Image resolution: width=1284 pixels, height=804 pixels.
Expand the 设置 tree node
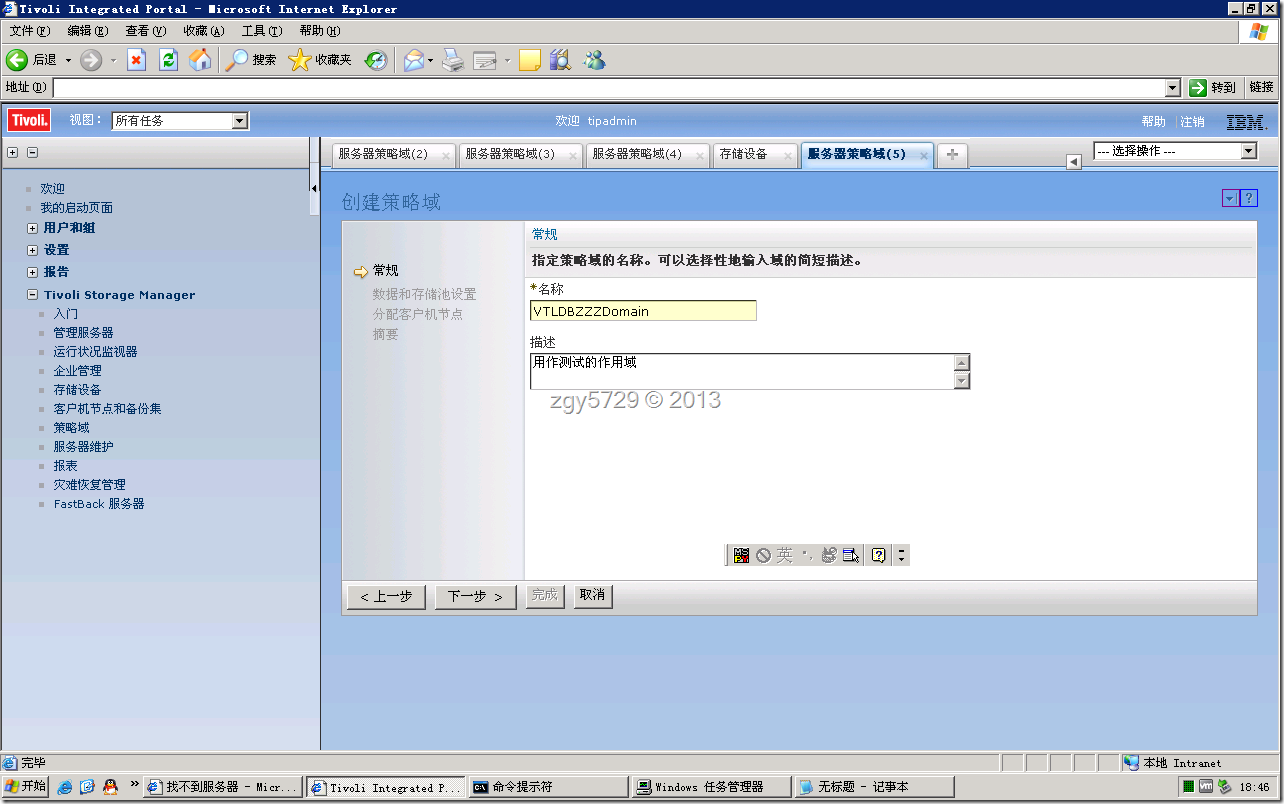pyautogui.click(x=33, y=250)
